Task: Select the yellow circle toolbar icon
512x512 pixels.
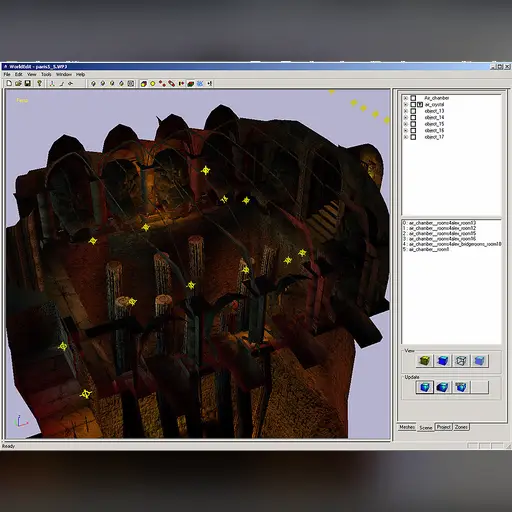Action: point(153,84)
